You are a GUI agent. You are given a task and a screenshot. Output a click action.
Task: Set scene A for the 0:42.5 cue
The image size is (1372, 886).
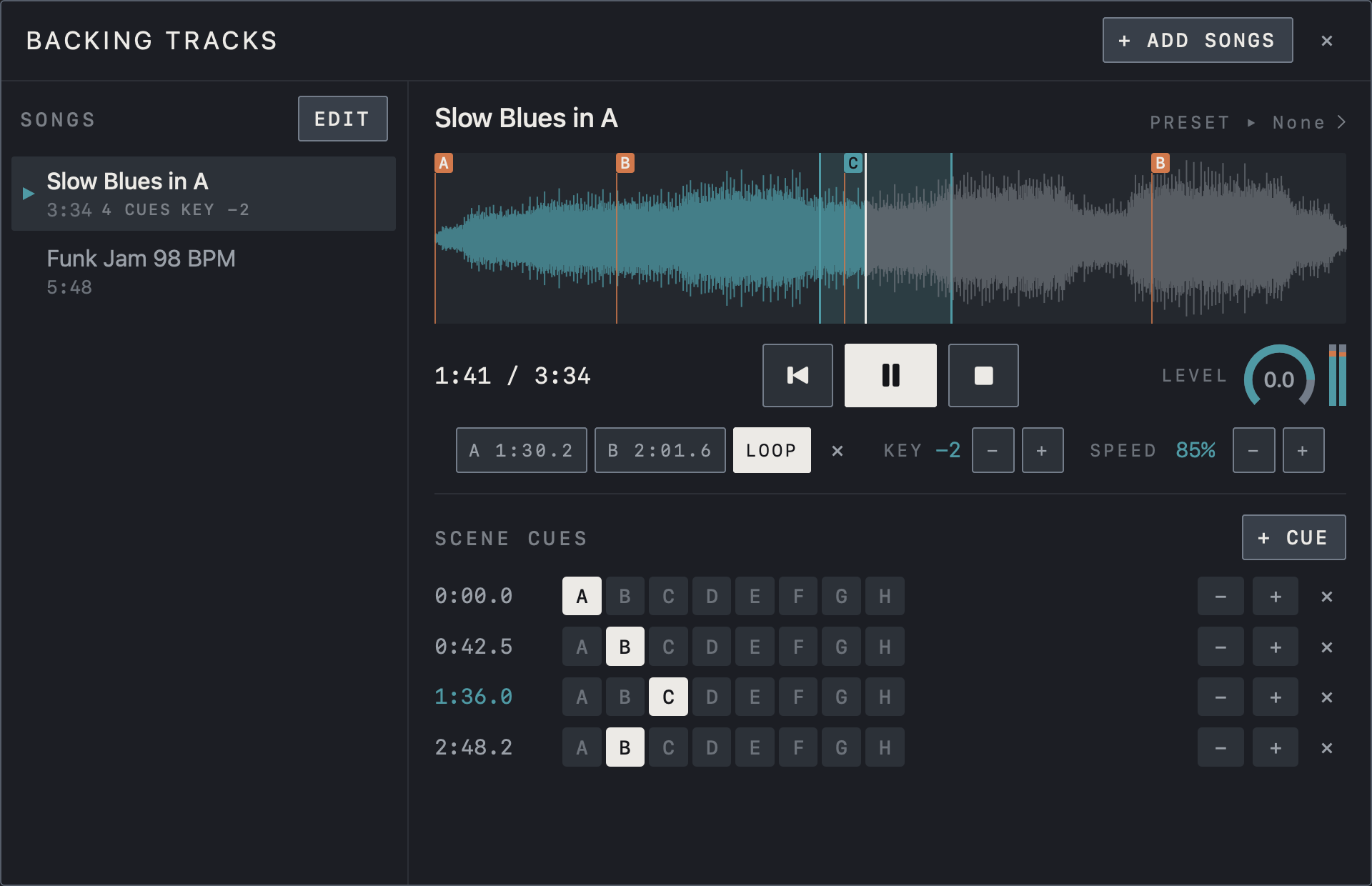(582, 647)
